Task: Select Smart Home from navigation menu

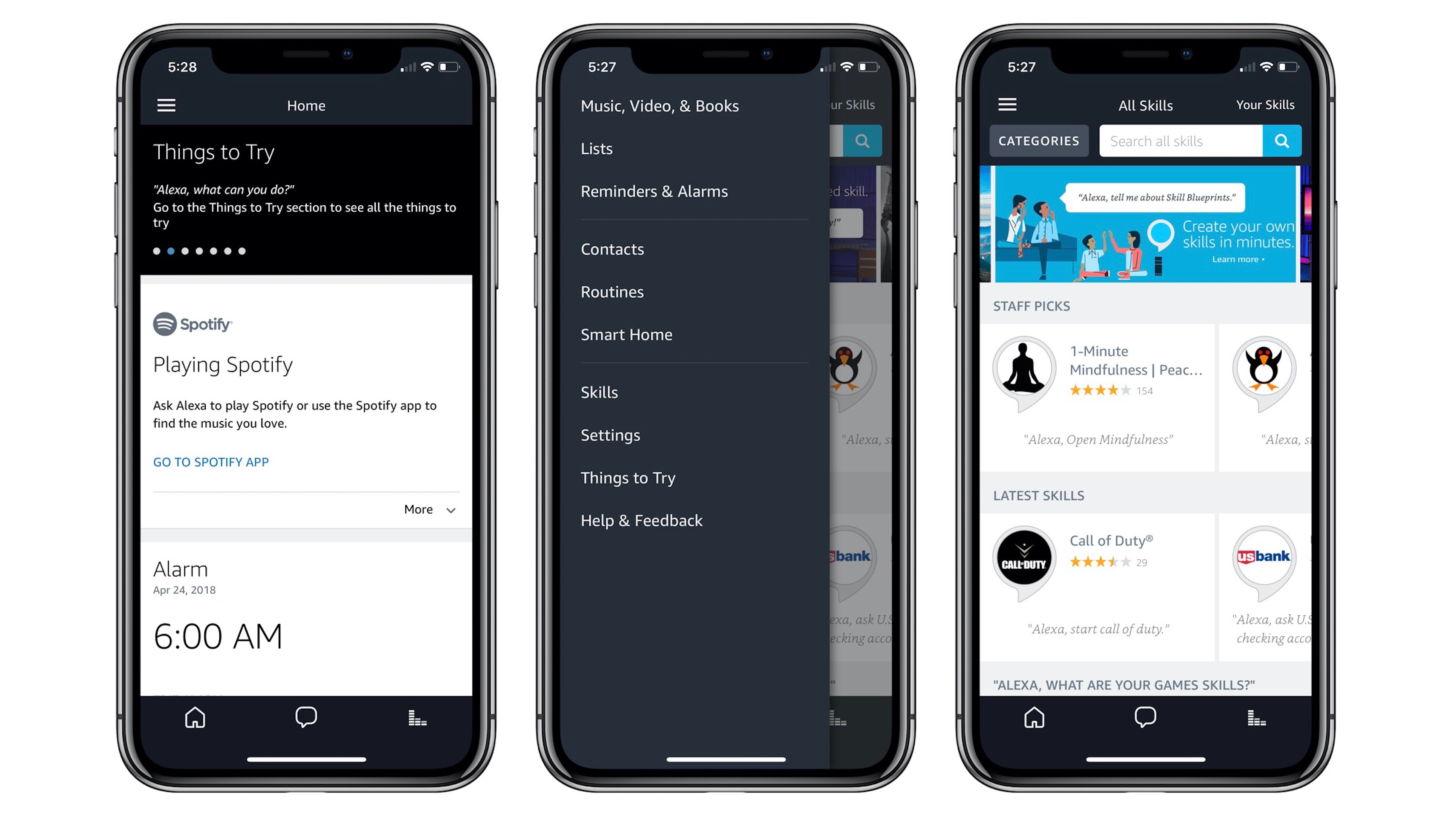Action: point(625,335)
